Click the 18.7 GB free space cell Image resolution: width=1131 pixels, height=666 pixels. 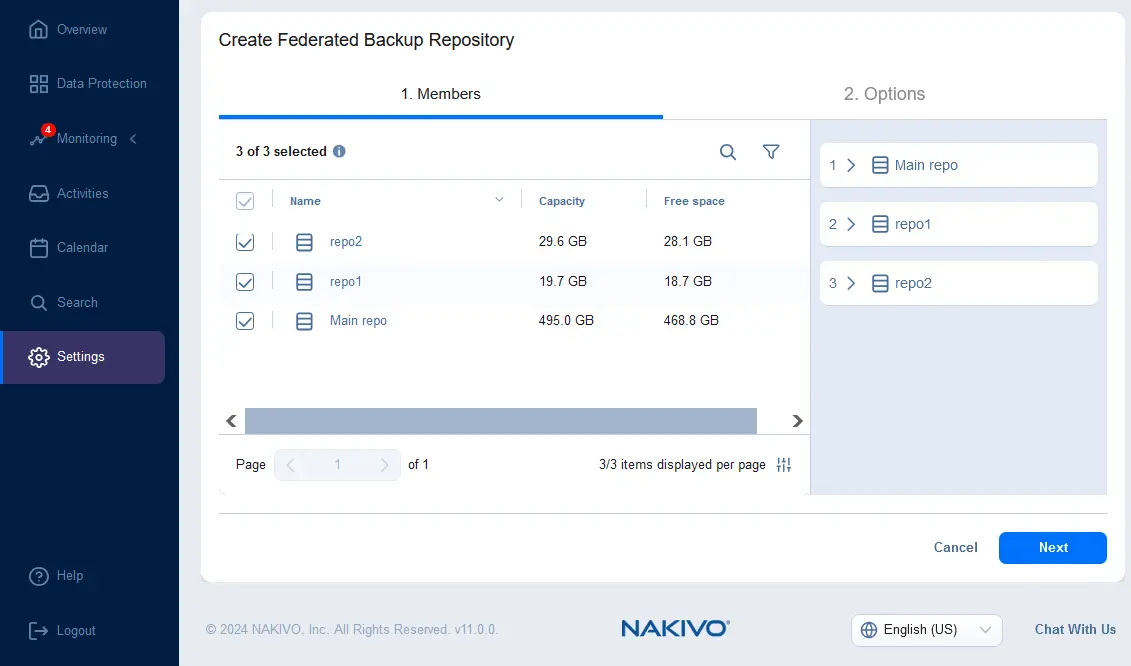(687, 281)
